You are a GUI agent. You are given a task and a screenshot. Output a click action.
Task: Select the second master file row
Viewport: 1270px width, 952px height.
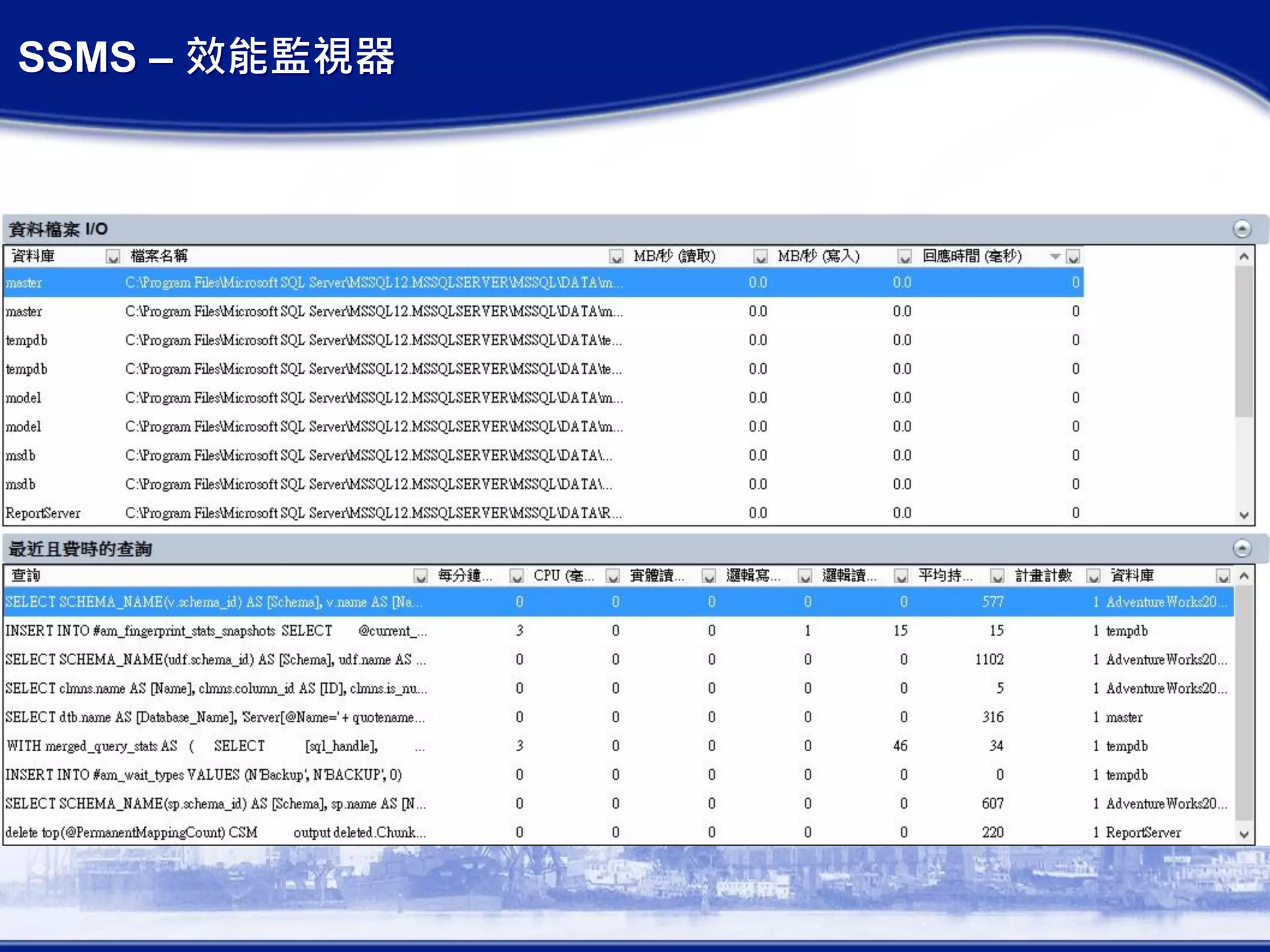[x=543, y=311]
